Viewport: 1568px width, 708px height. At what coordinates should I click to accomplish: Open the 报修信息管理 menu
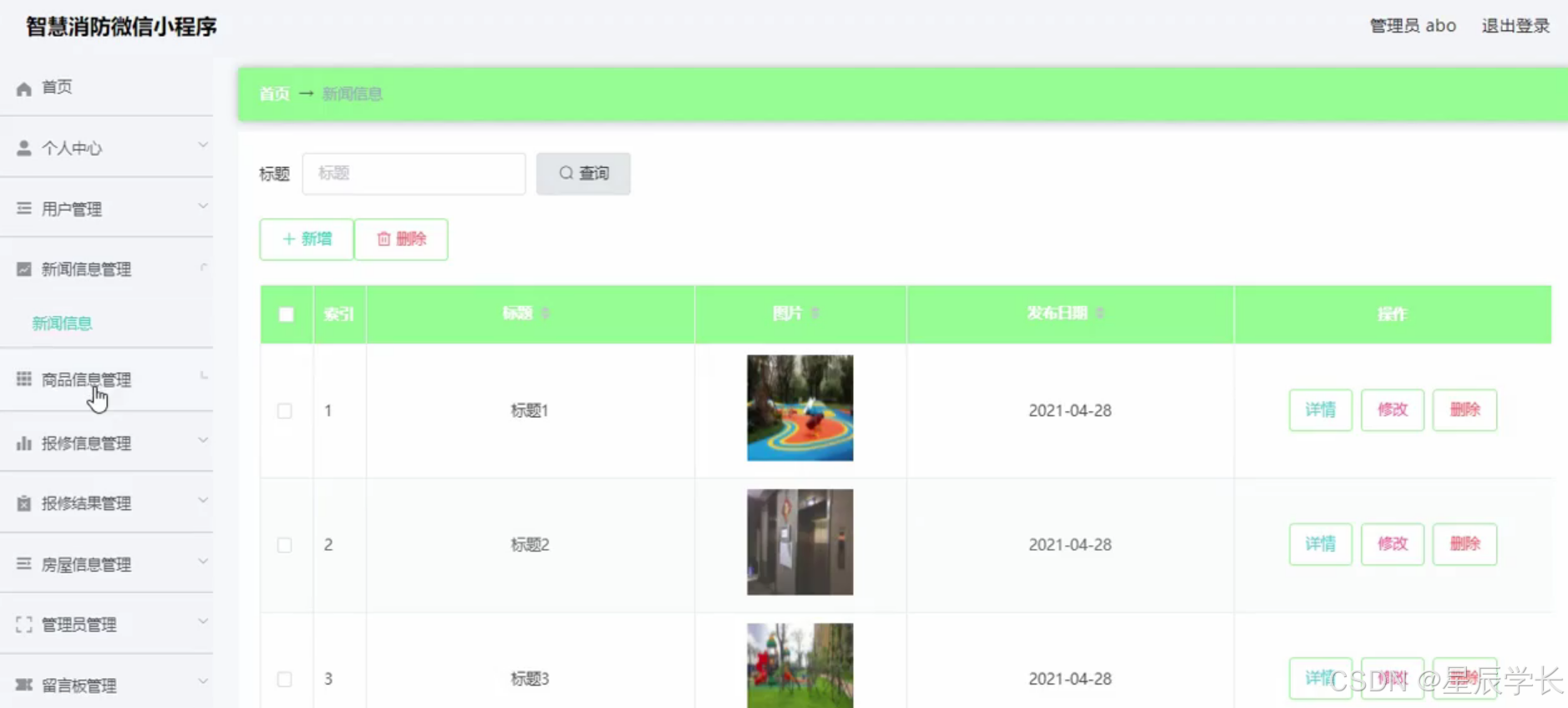(x=106, y=443)
